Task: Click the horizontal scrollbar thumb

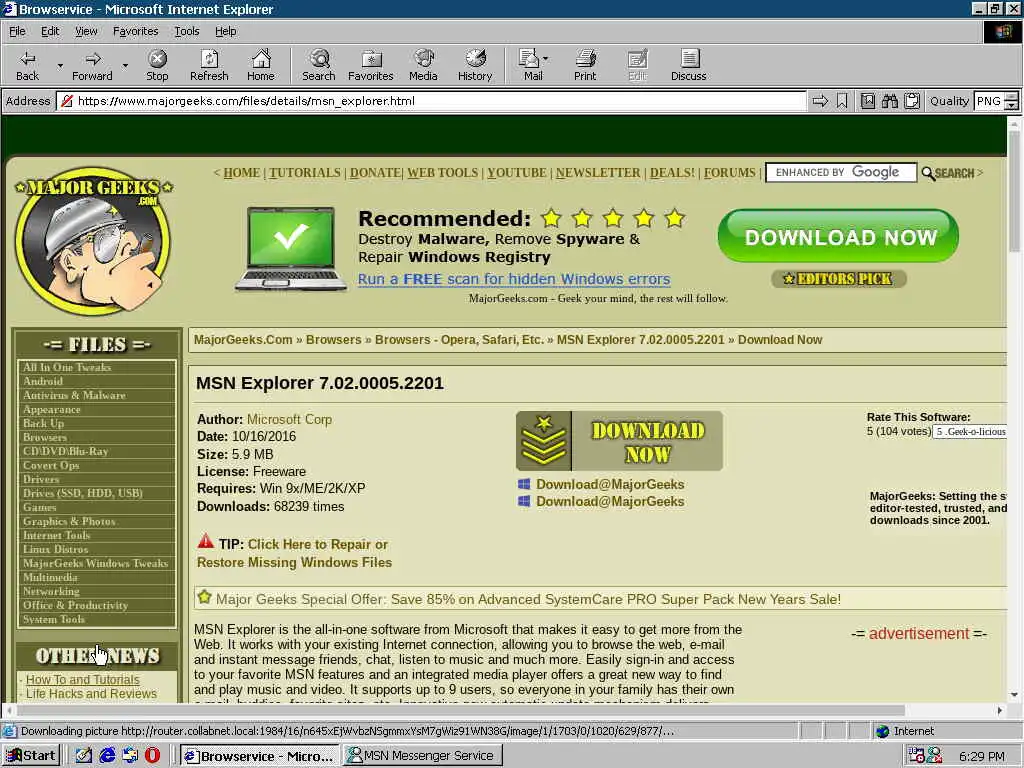Action: pyautogui.click(x=460, y=711)
